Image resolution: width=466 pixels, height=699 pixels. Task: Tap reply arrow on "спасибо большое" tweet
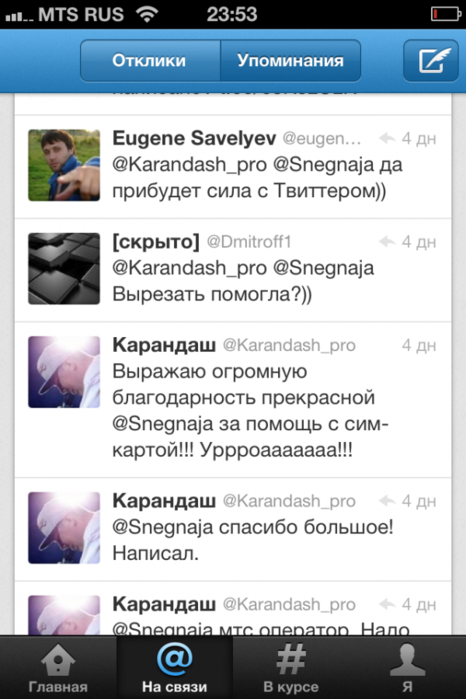pos(387,502)
